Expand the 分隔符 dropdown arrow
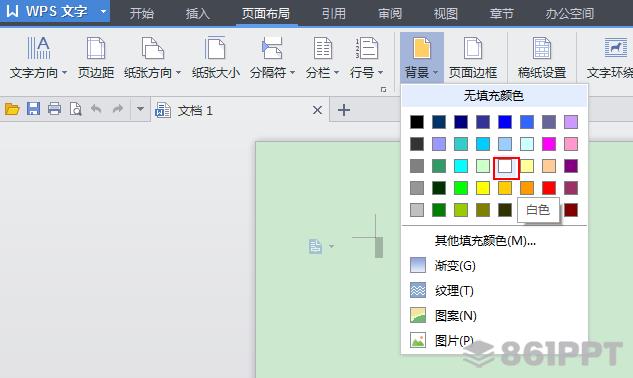 (x=292, y=73)
